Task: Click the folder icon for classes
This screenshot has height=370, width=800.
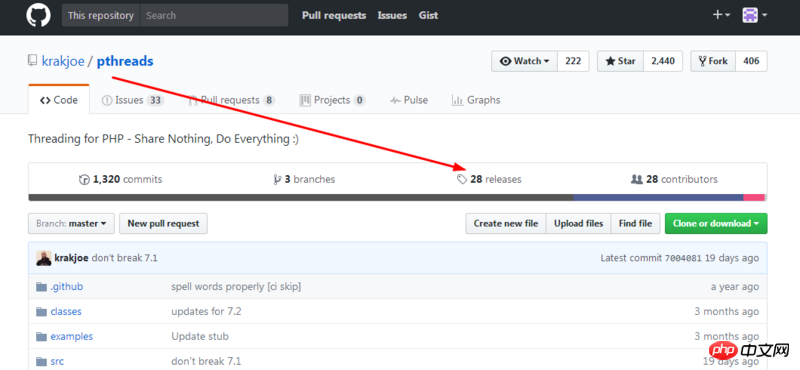Action: click(x=41, y=311)
